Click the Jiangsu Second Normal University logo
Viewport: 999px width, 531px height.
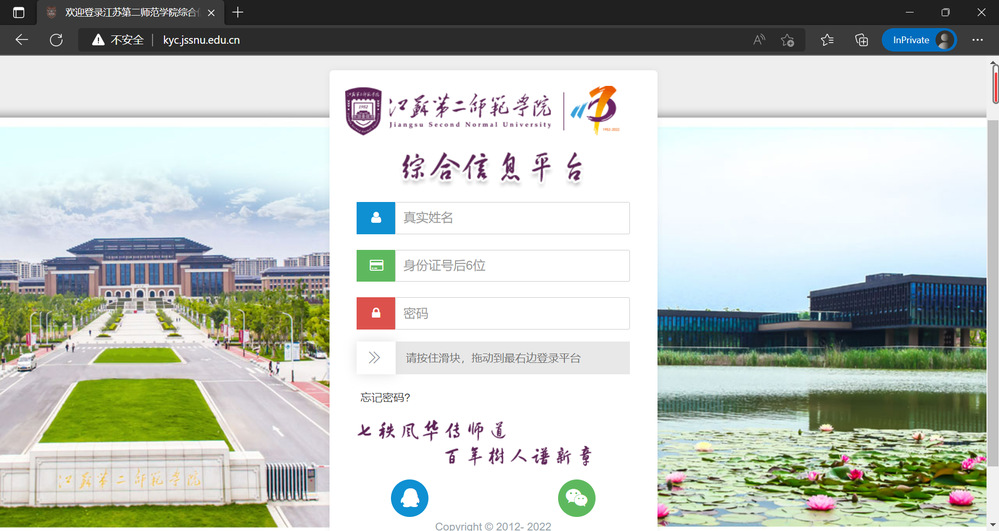(x=449, y=111)
